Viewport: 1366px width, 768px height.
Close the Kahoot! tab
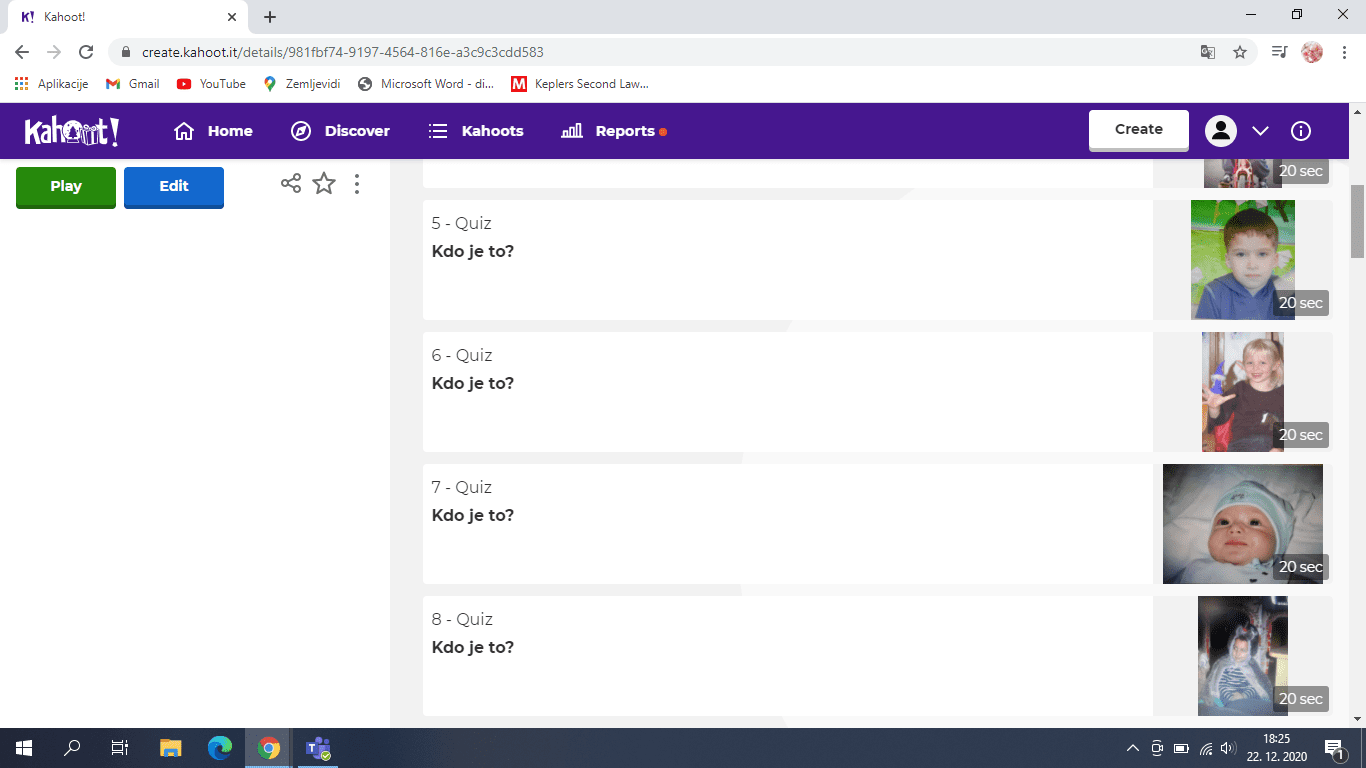[x=232, y=17]
